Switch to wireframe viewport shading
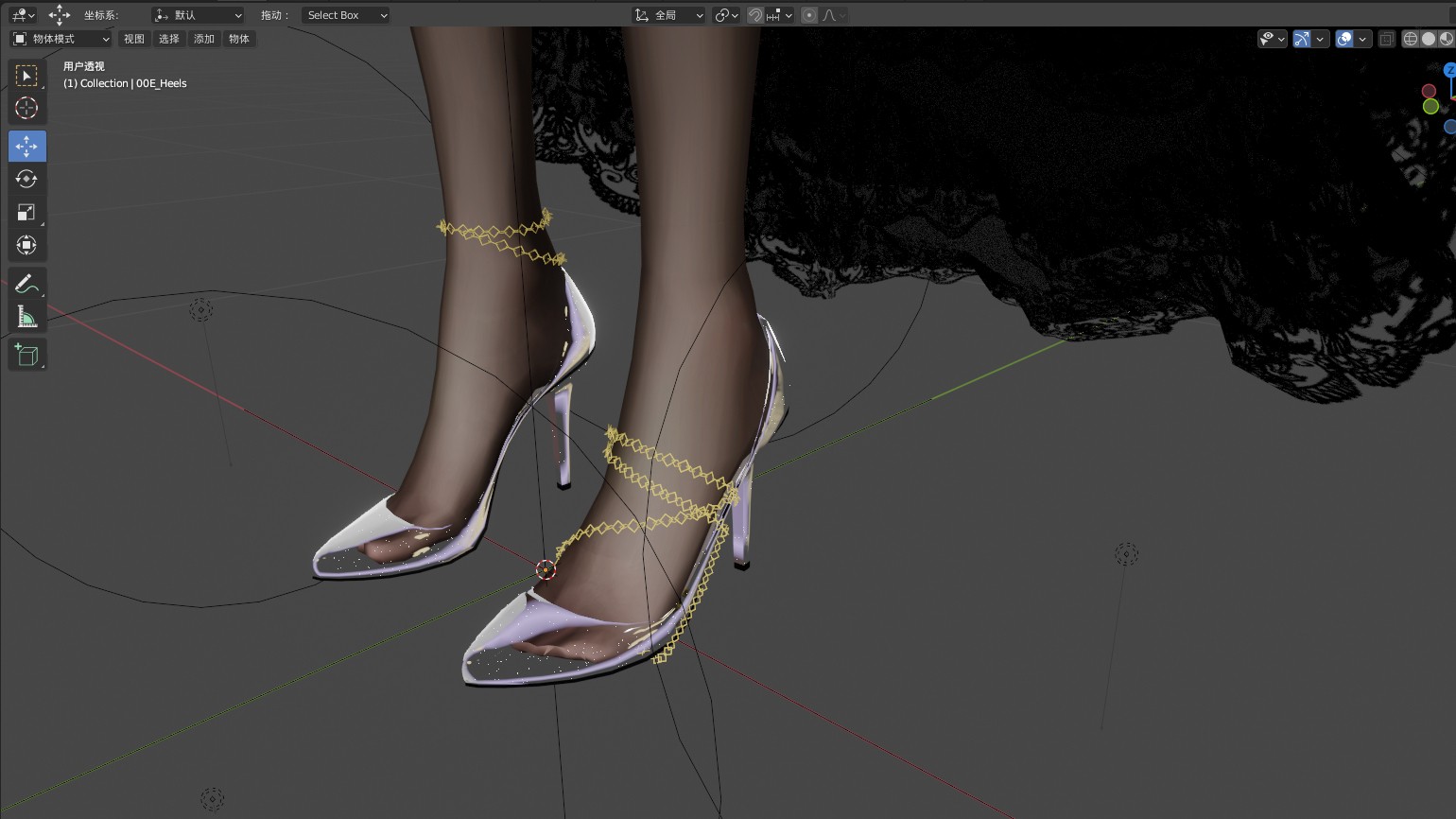Screen dimensions: 1456x819 1411,39
